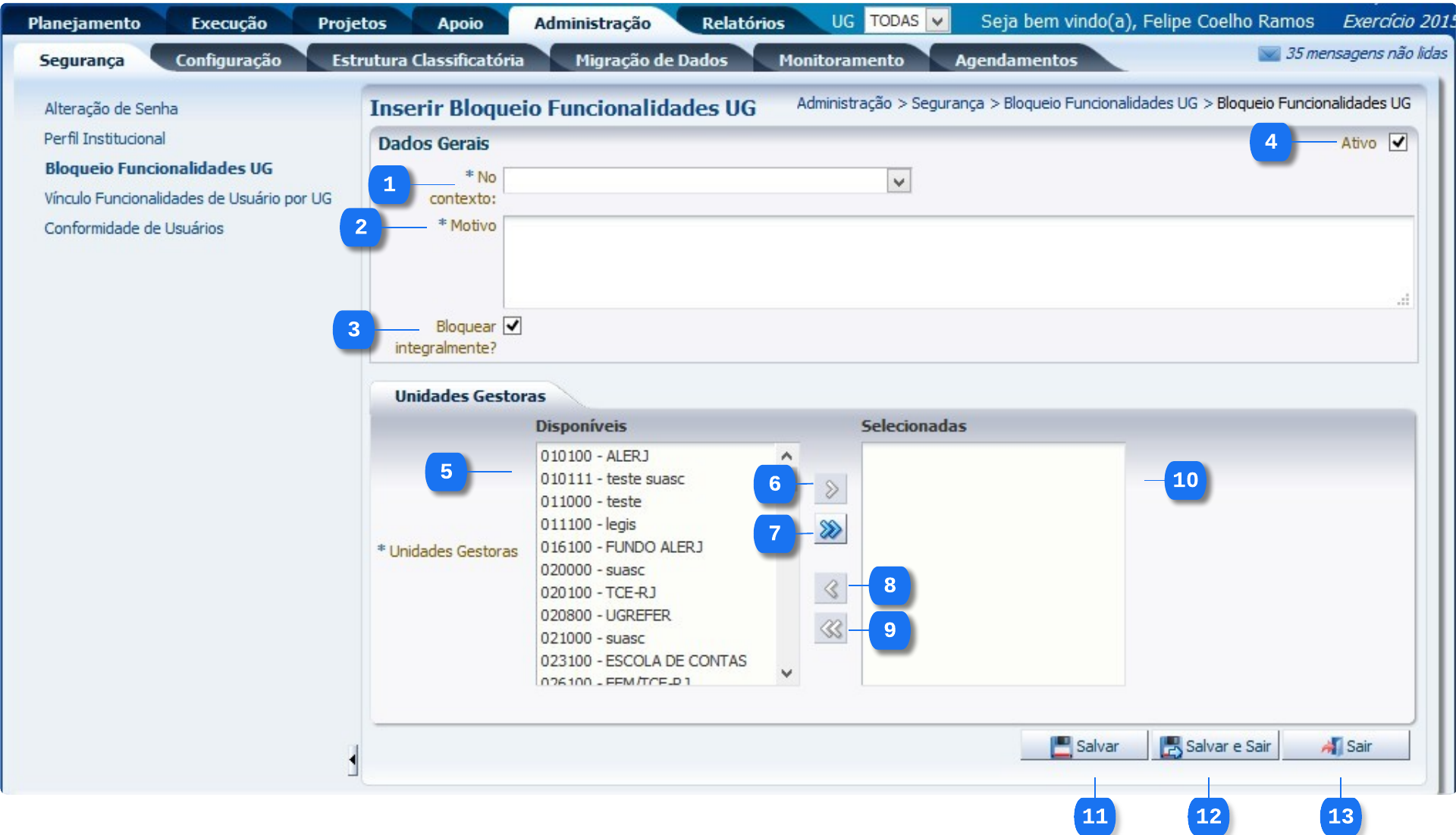The image size is (1456, 835).
Task: Collapse the left sidebar with splitter arrow
Action: 353,759
